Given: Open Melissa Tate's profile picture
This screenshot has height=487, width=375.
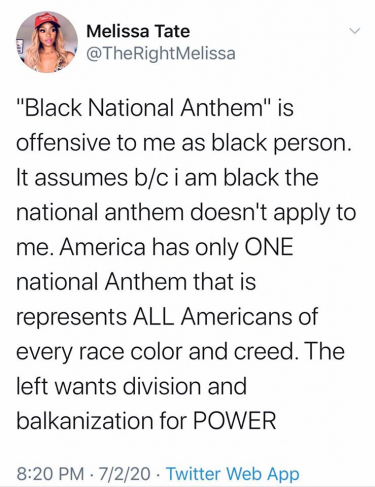Looking at the screenshot, I should 47,42.
